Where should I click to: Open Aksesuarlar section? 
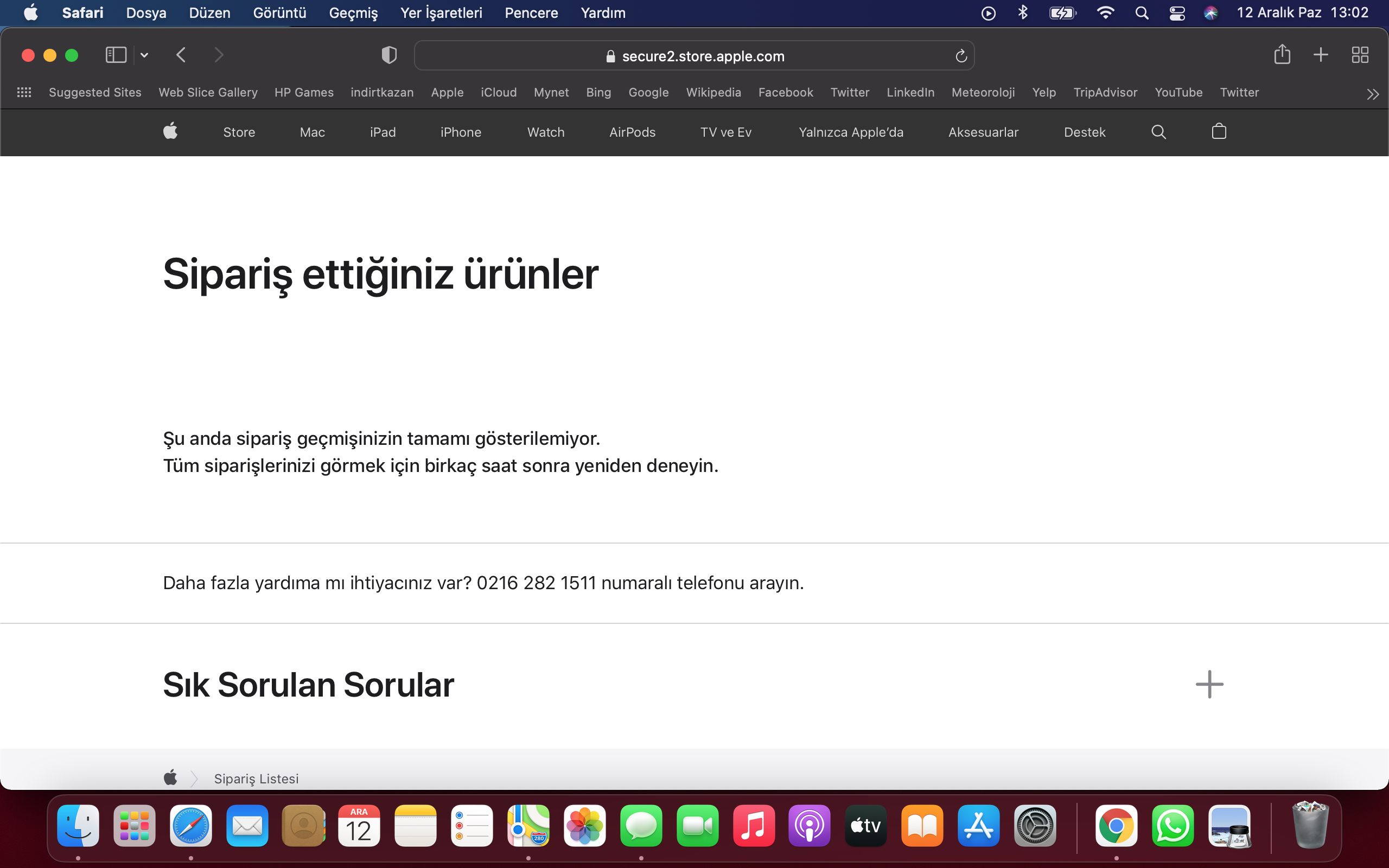coord(983,132)
